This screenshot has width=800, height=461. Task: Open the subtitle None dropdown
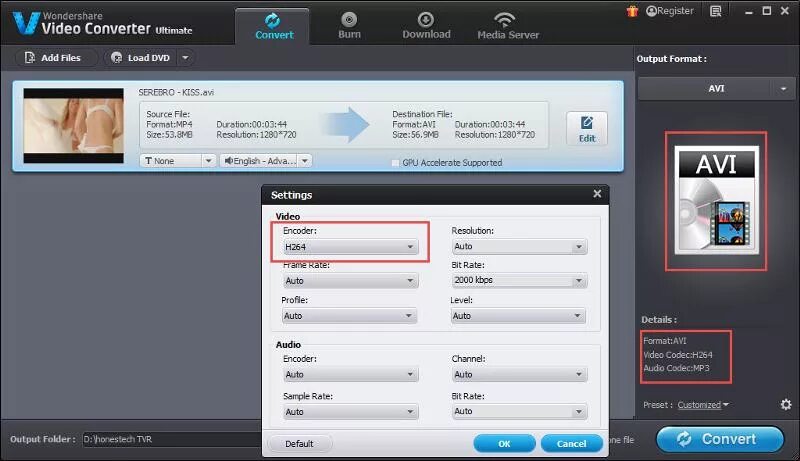[177, 161]
